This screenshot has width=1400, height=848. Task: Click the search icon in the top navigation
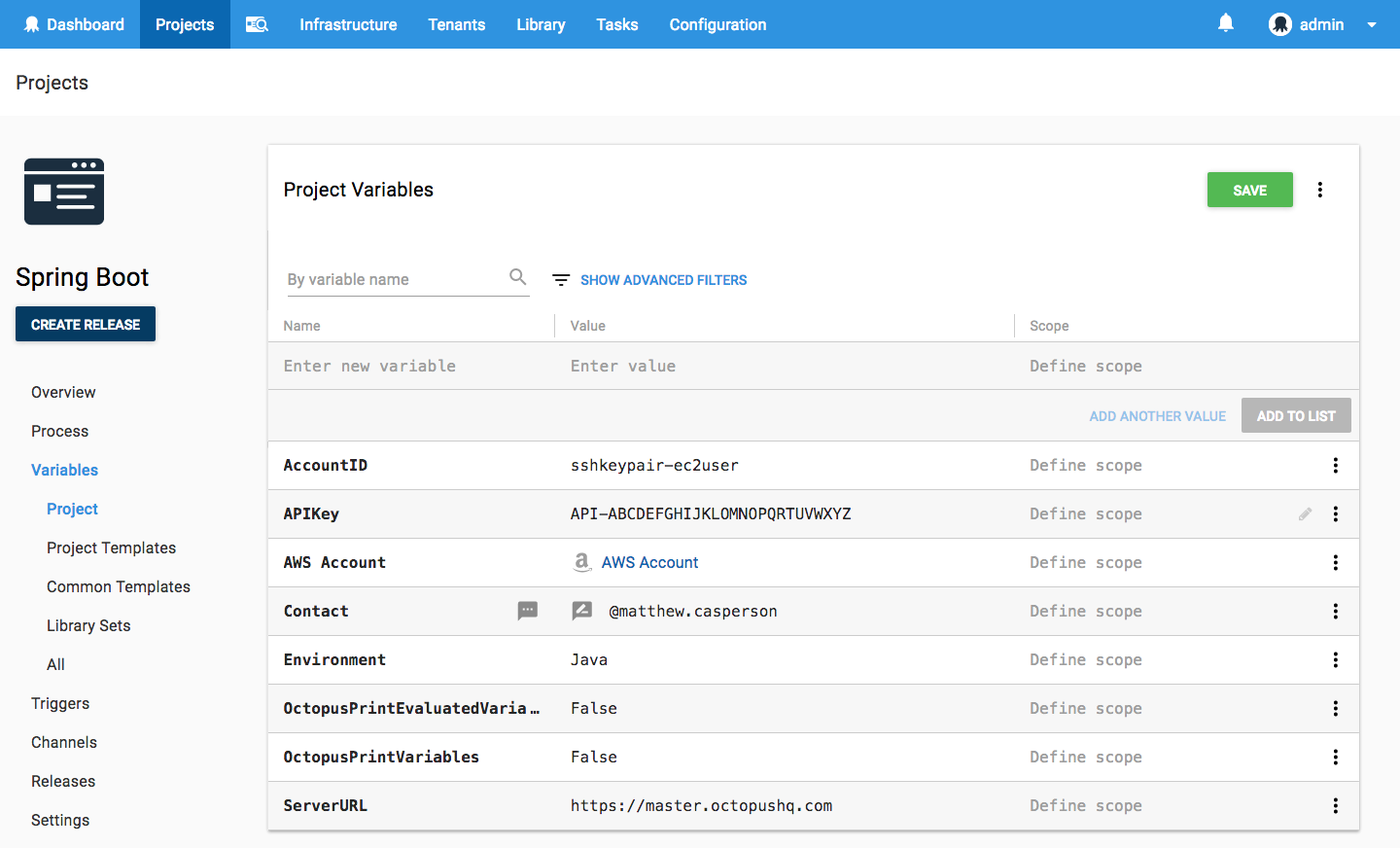click(256, 24)
